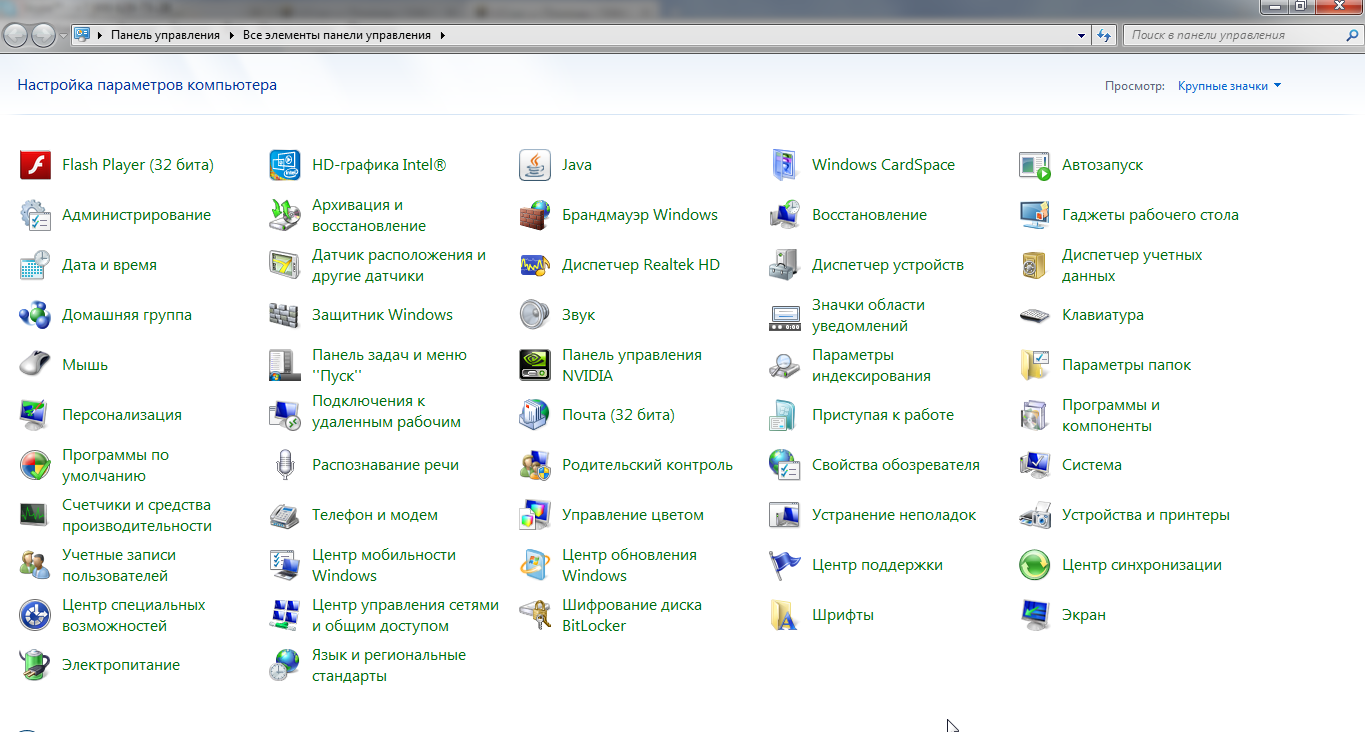Open the 'Крупные значки' view dropdown
Screen dimensions: 1365x732
tap(1230, 86)
